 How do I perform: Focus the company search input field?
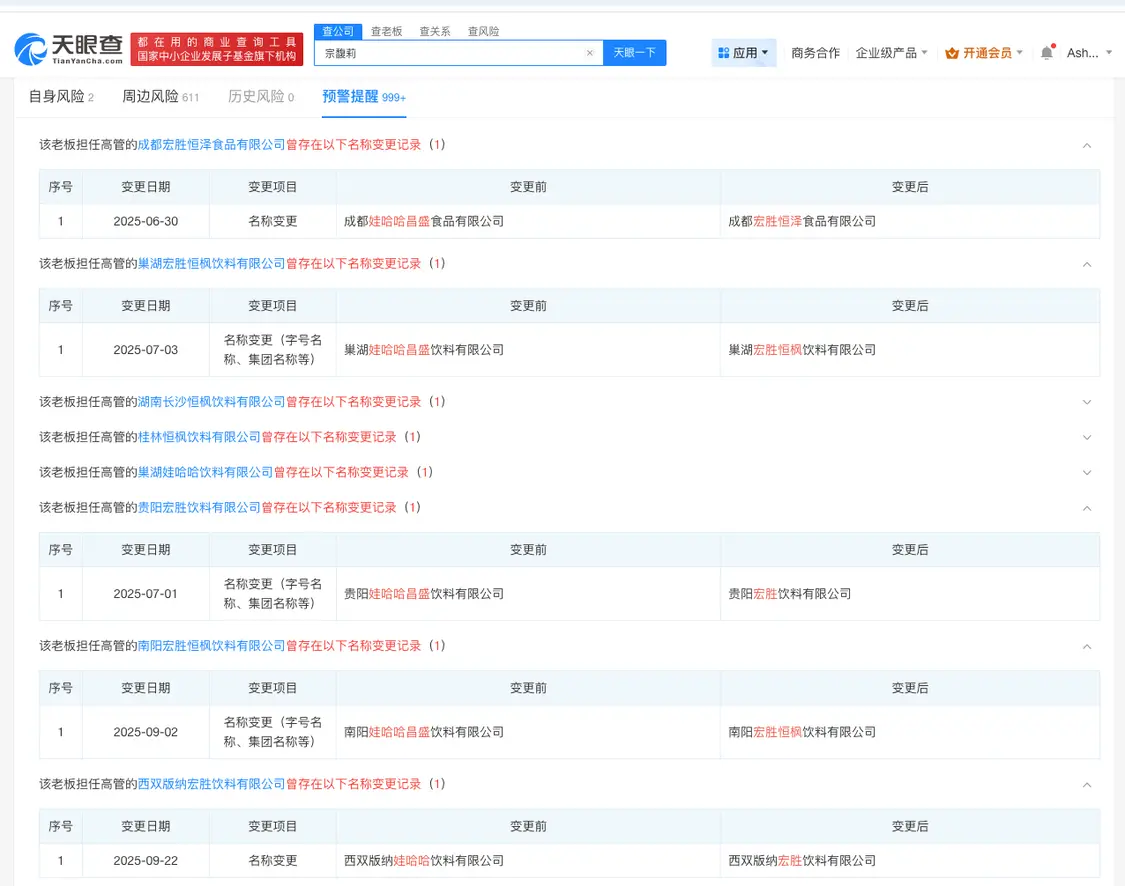[x=451, y=53]
